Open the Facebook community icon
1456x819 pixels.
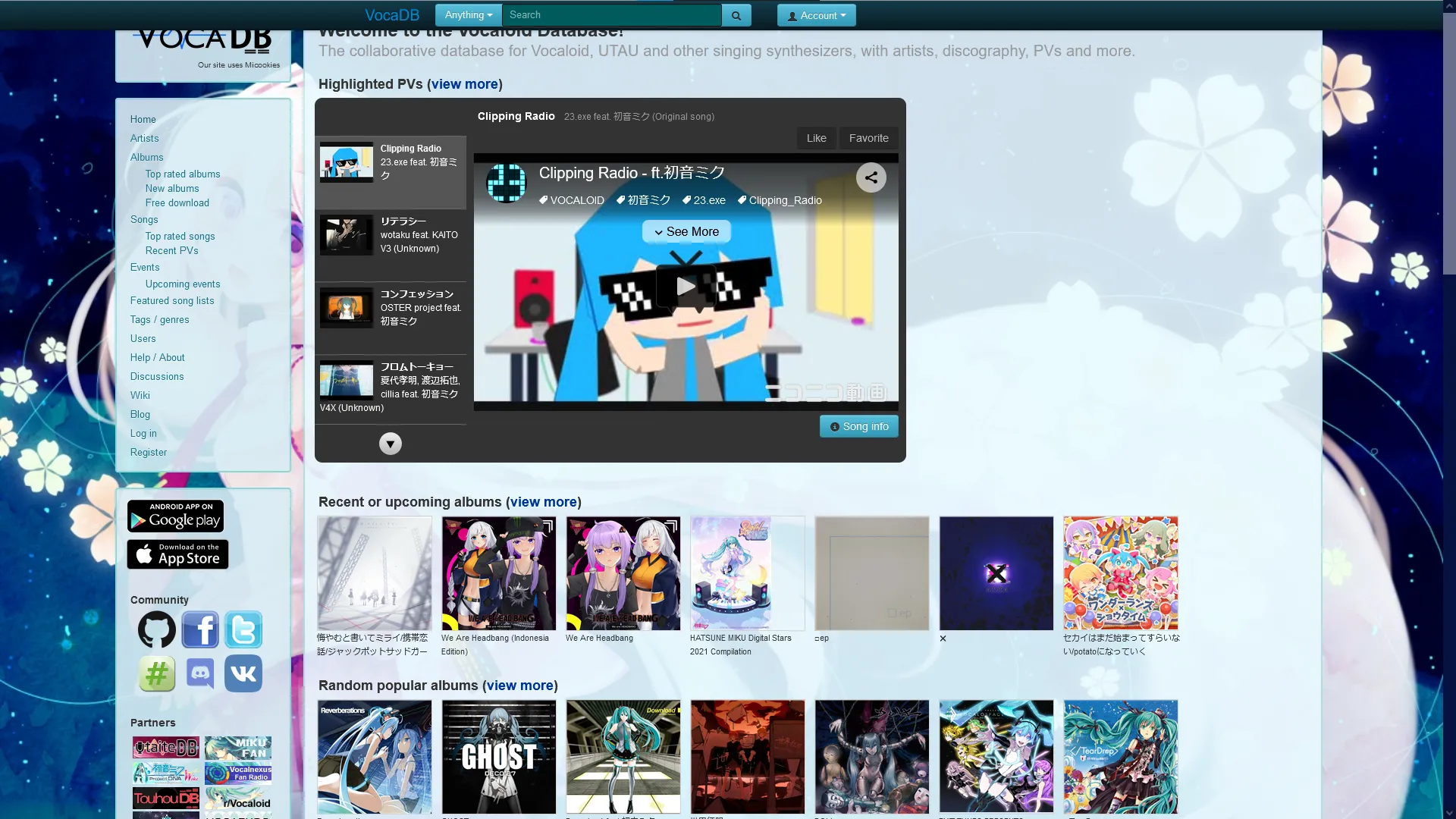200,629
